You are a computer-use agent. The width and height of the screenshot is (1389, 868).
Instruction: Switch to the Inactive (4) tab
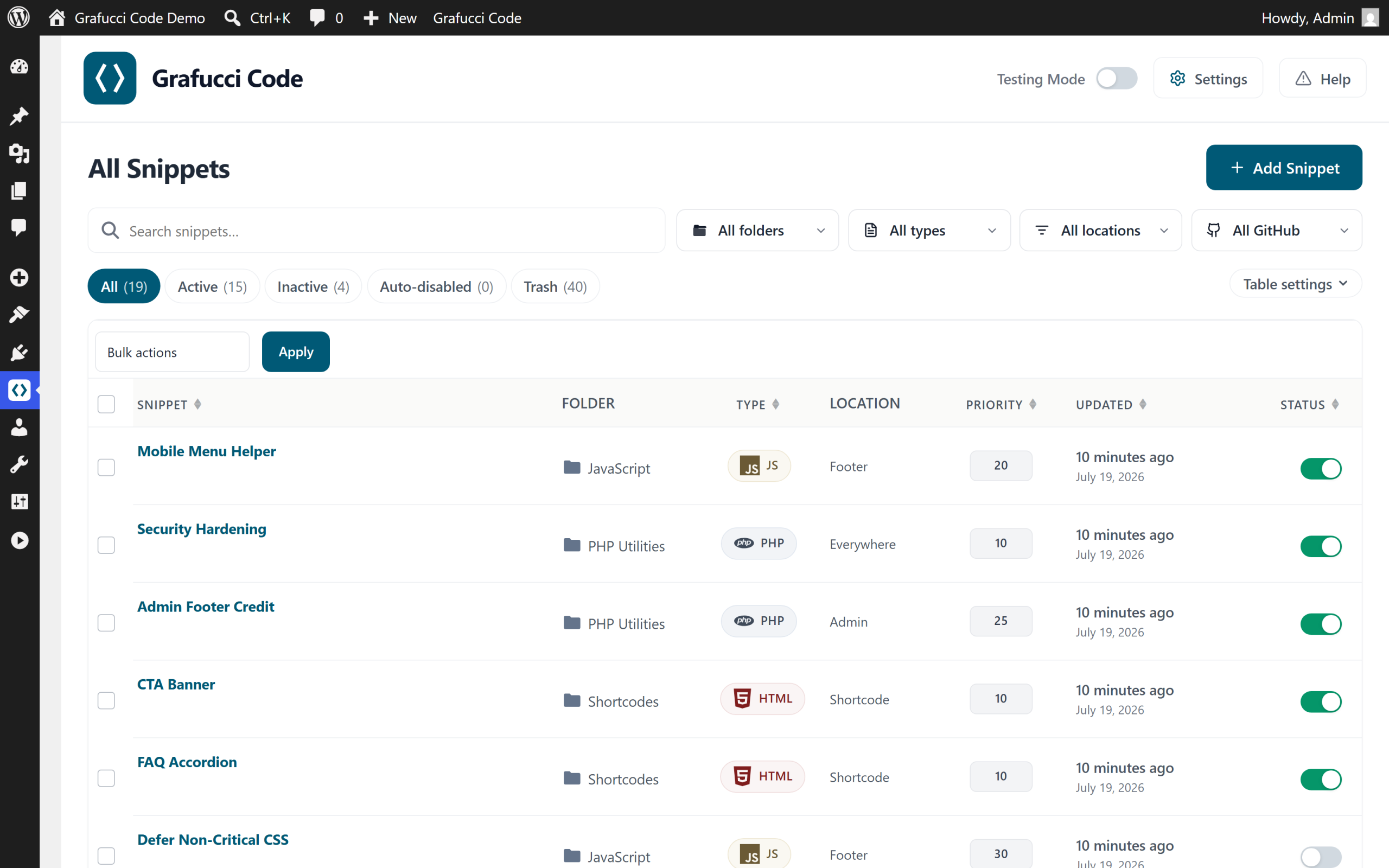coord(314,286)
